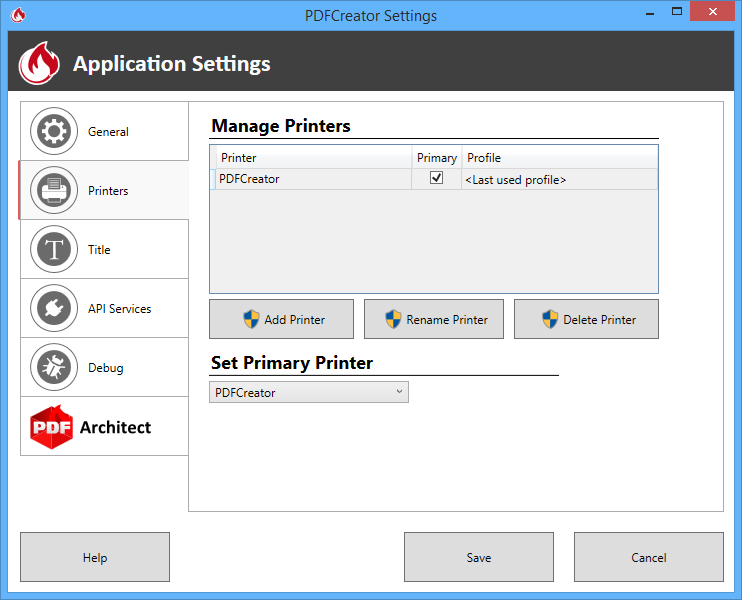742x600 pixels.
Task: Save the application settings
Action: (478, 557)
